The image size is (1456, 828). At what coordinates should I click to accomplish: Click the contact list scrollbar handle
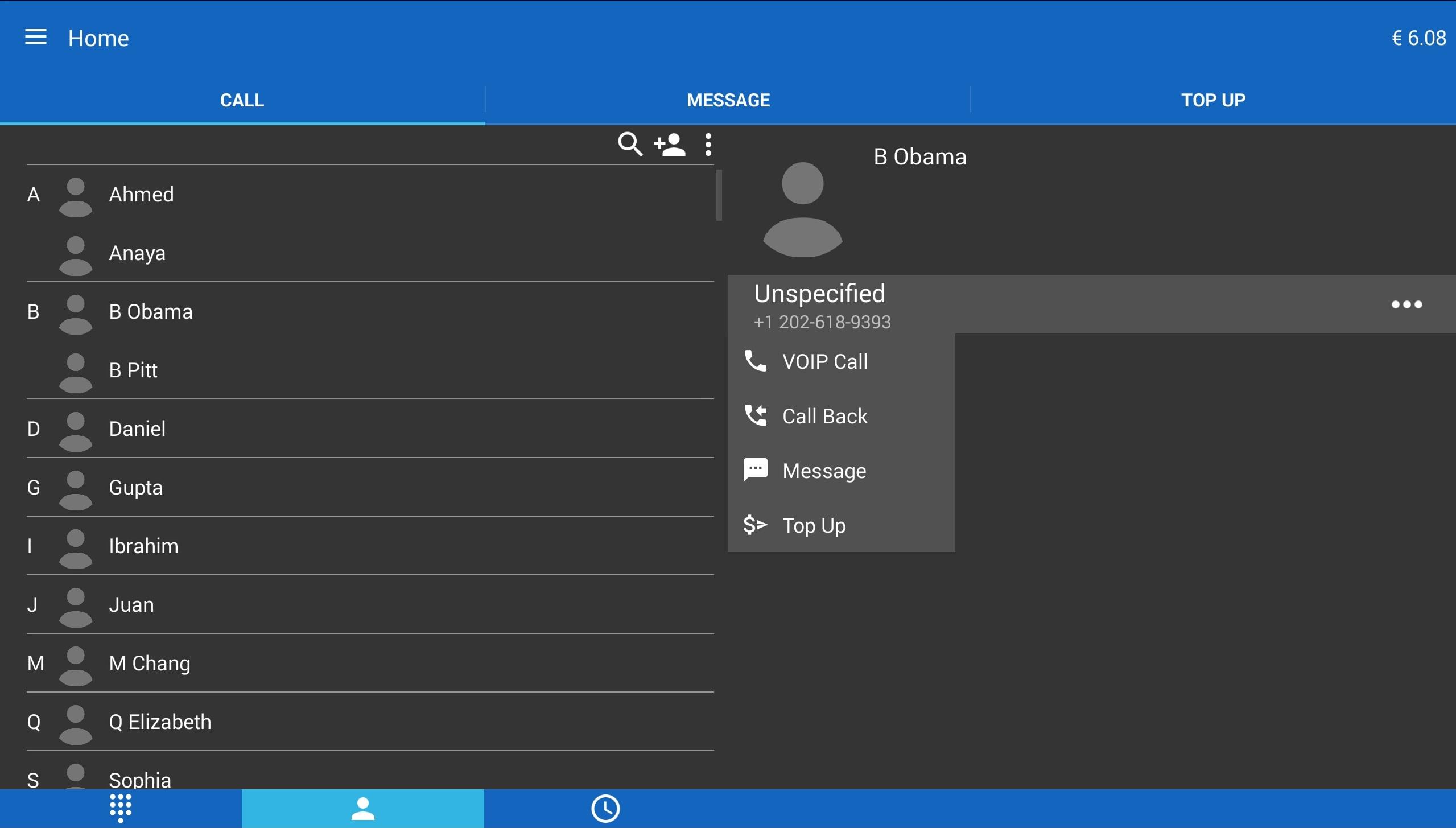click(x=719, y=195)
